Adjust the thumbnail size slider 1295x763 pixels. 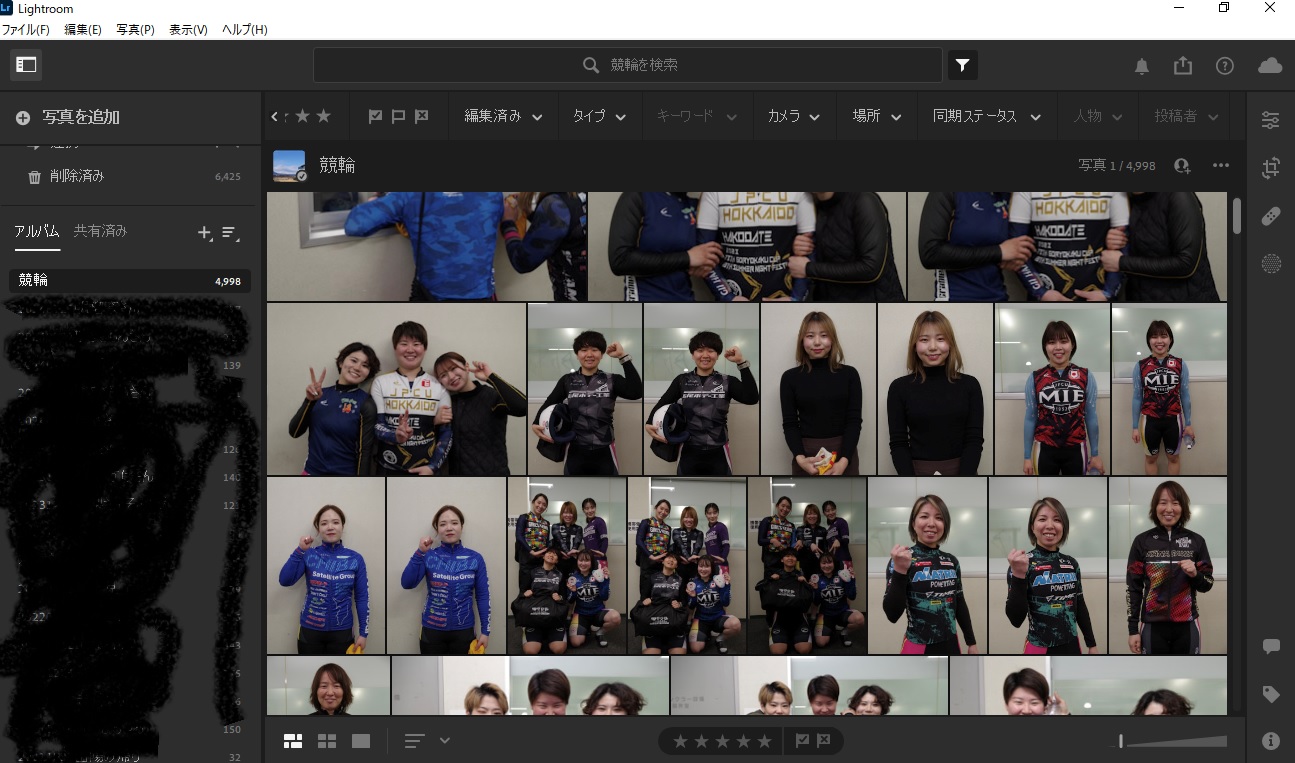(1172, 742)
